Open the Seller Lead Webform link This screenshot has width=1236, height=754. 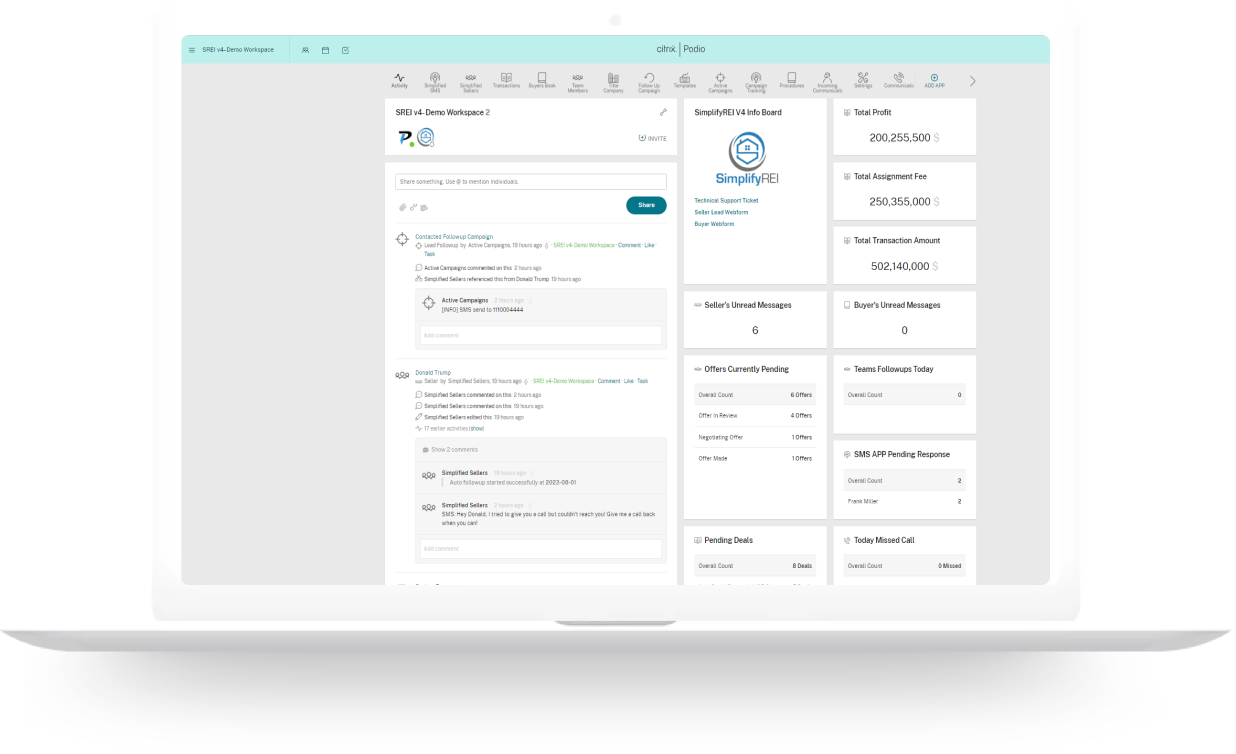tap(721, 212)
